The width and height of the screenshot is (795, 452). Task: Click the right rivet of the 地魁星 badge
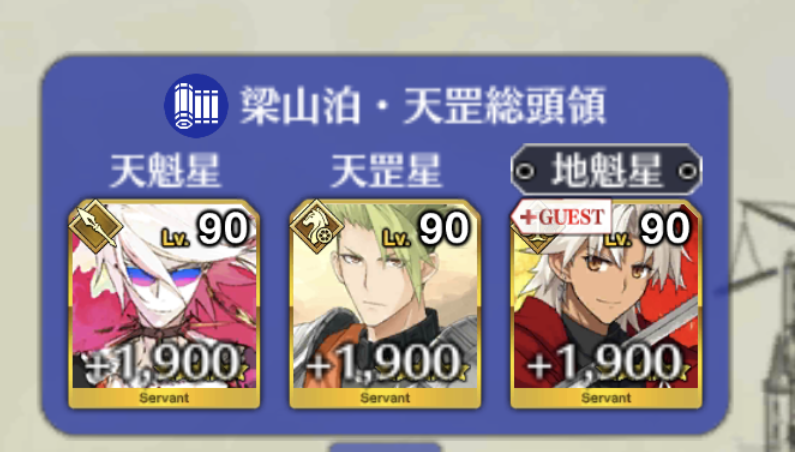tap(687, 171)
